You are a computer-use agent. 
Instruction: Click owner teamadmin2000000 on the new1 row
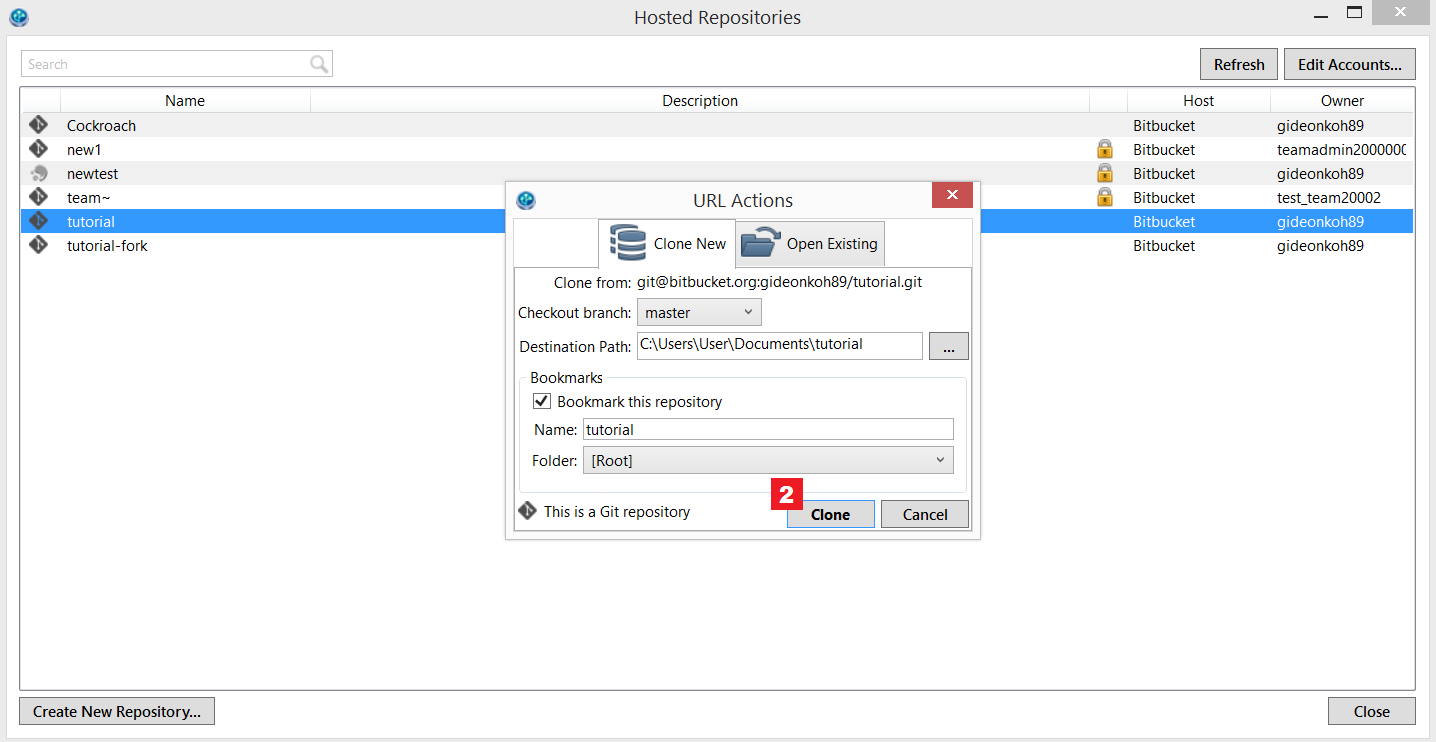point(1341,149)
